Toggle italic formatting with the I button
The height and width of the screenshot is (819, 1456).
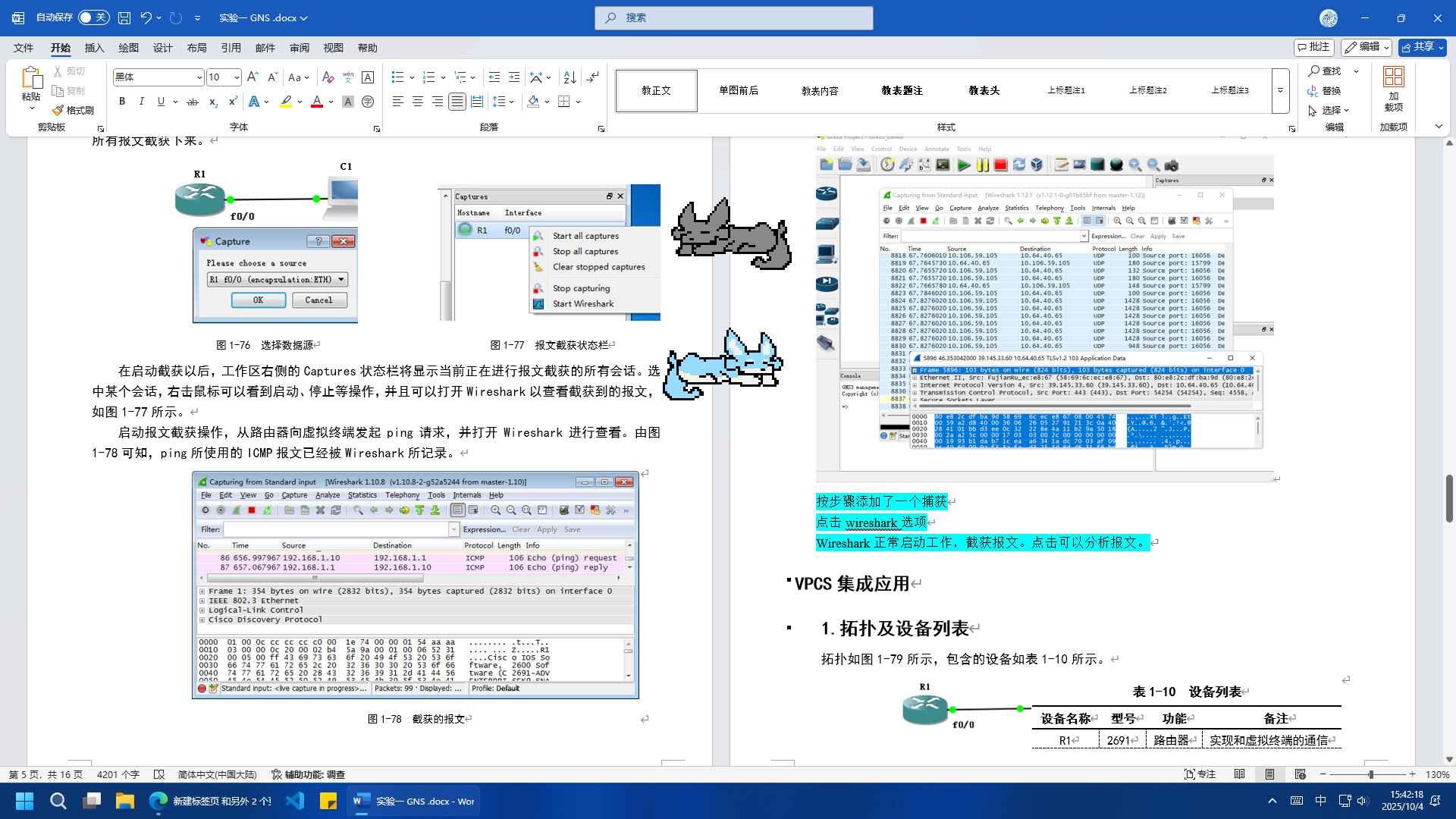coord(141,101)
